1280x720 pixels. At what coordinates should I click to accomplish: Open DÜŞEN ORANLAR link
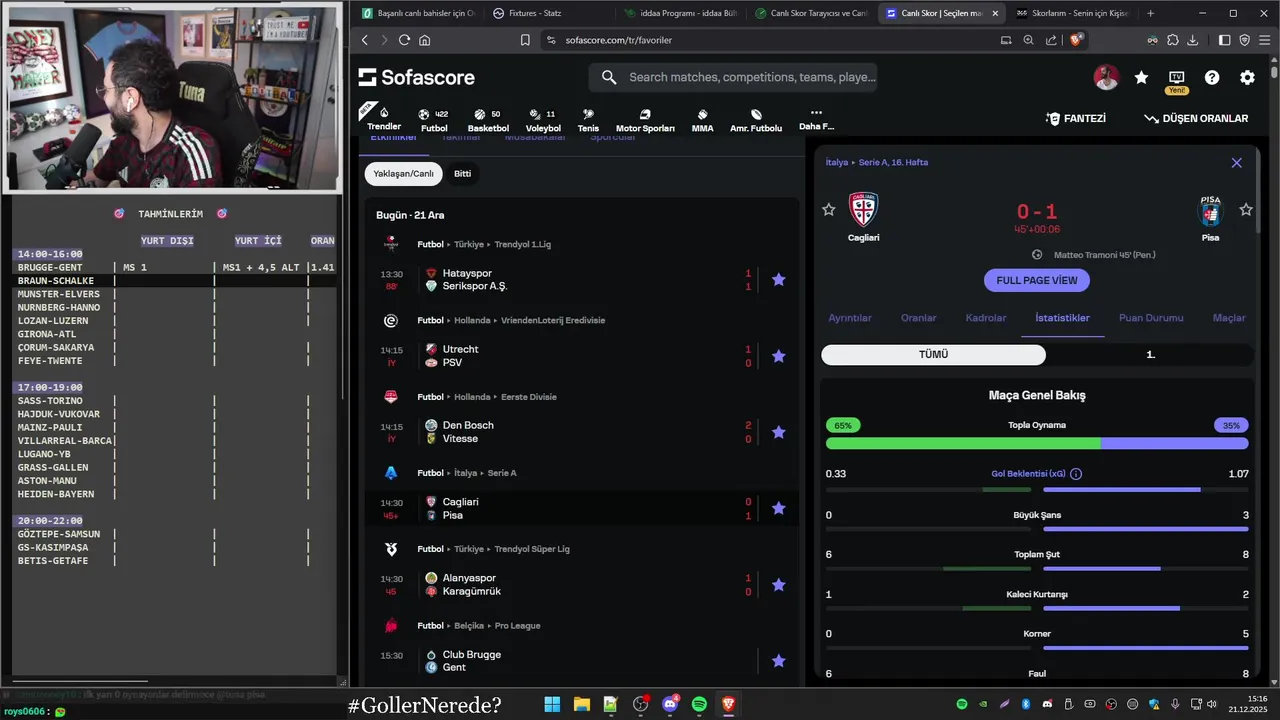[1196, 118]
